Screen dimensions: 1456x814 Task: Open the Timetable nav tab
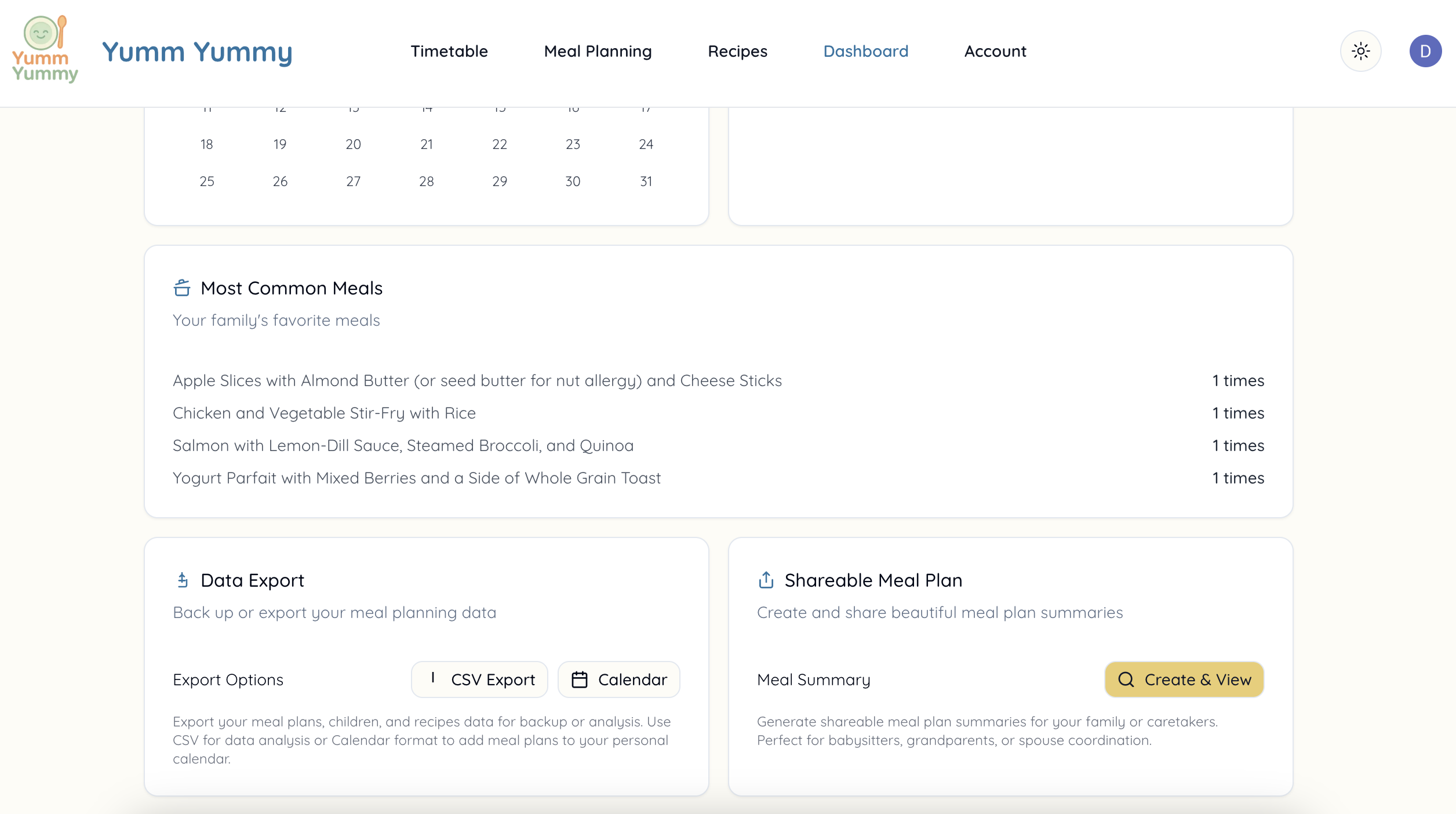coord(449,52)
